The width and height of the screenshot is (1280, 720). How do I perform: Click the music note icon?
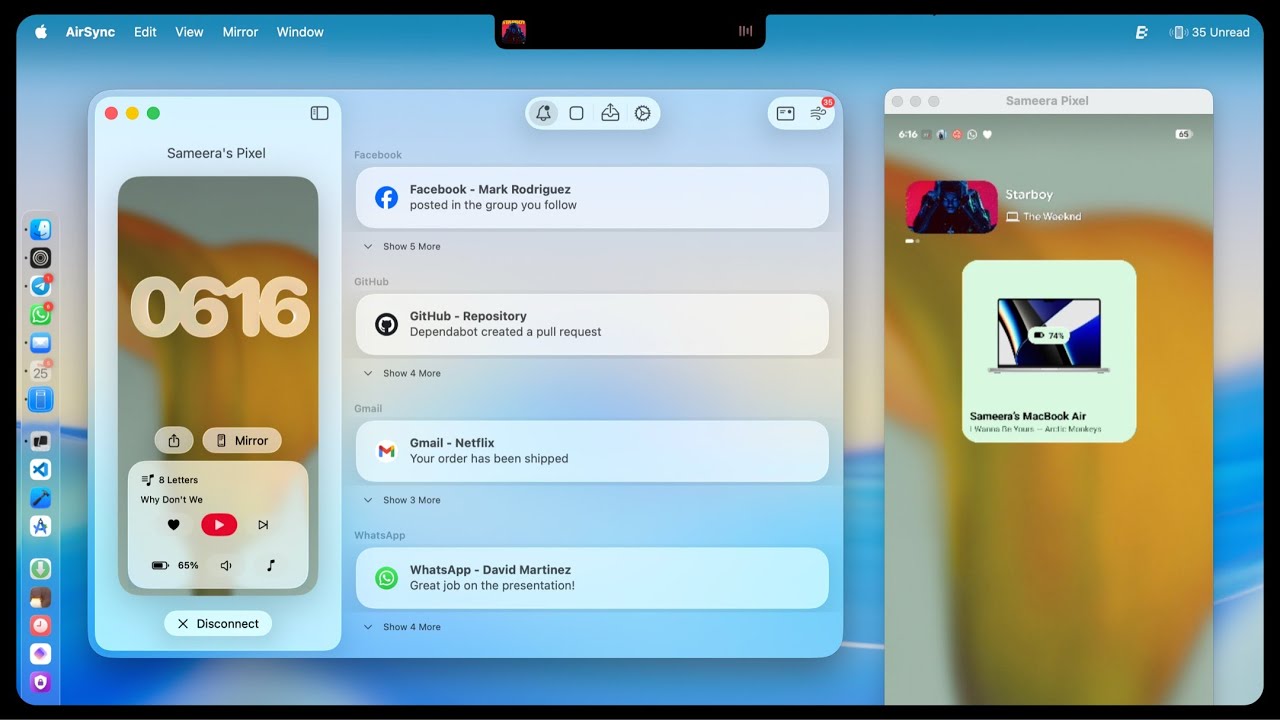270,565
